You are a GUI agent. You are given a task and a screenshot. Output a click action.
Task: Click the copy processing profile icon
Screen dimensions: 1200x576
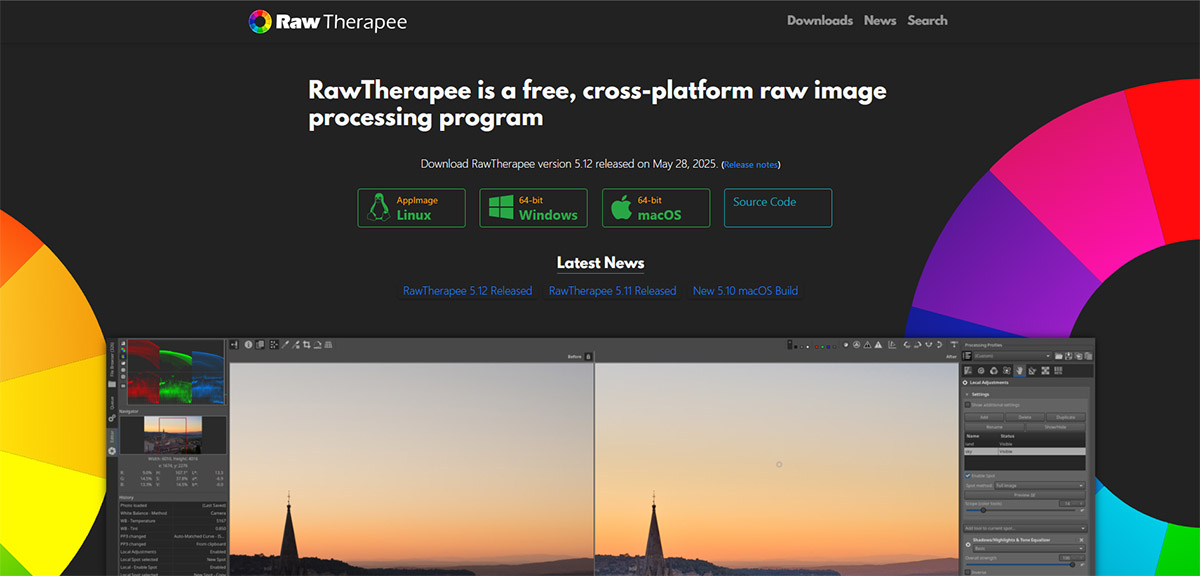coord(1078,356)
